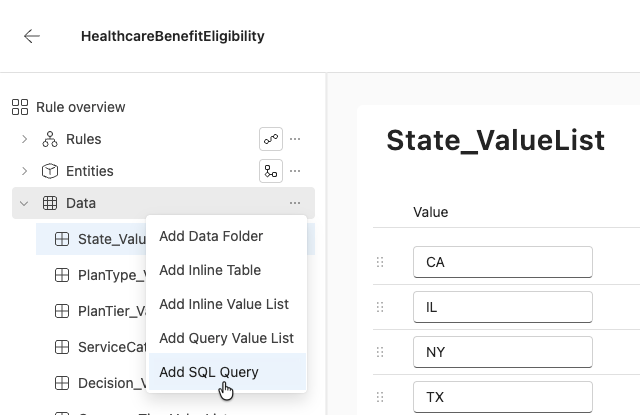640x415 pixels.
Task: Click the Data table grid icon
Action: click(50, 203)
